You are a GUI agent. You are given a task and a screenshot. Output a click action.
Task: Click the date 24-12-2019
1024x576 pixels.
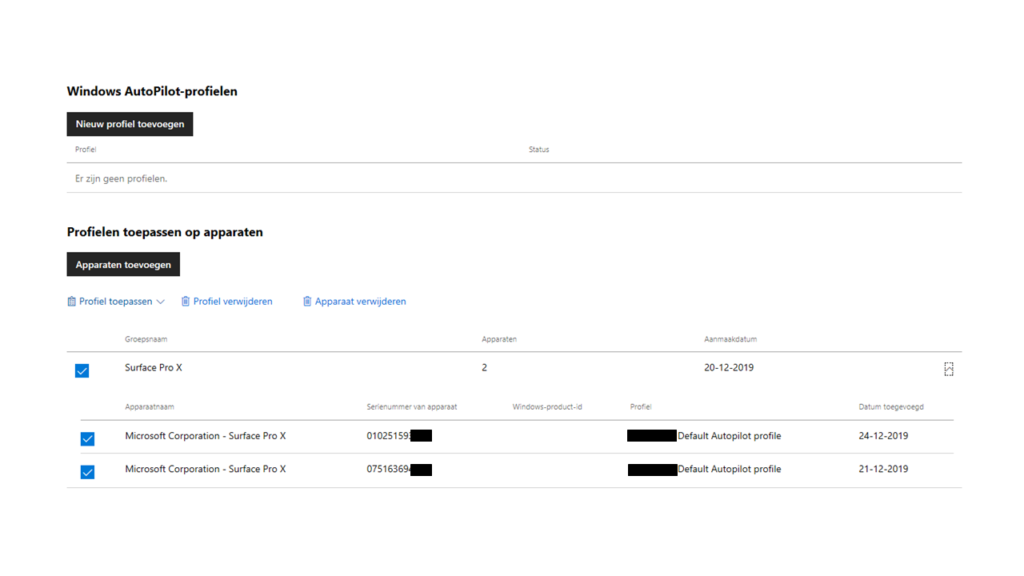[x=883, y=436]
